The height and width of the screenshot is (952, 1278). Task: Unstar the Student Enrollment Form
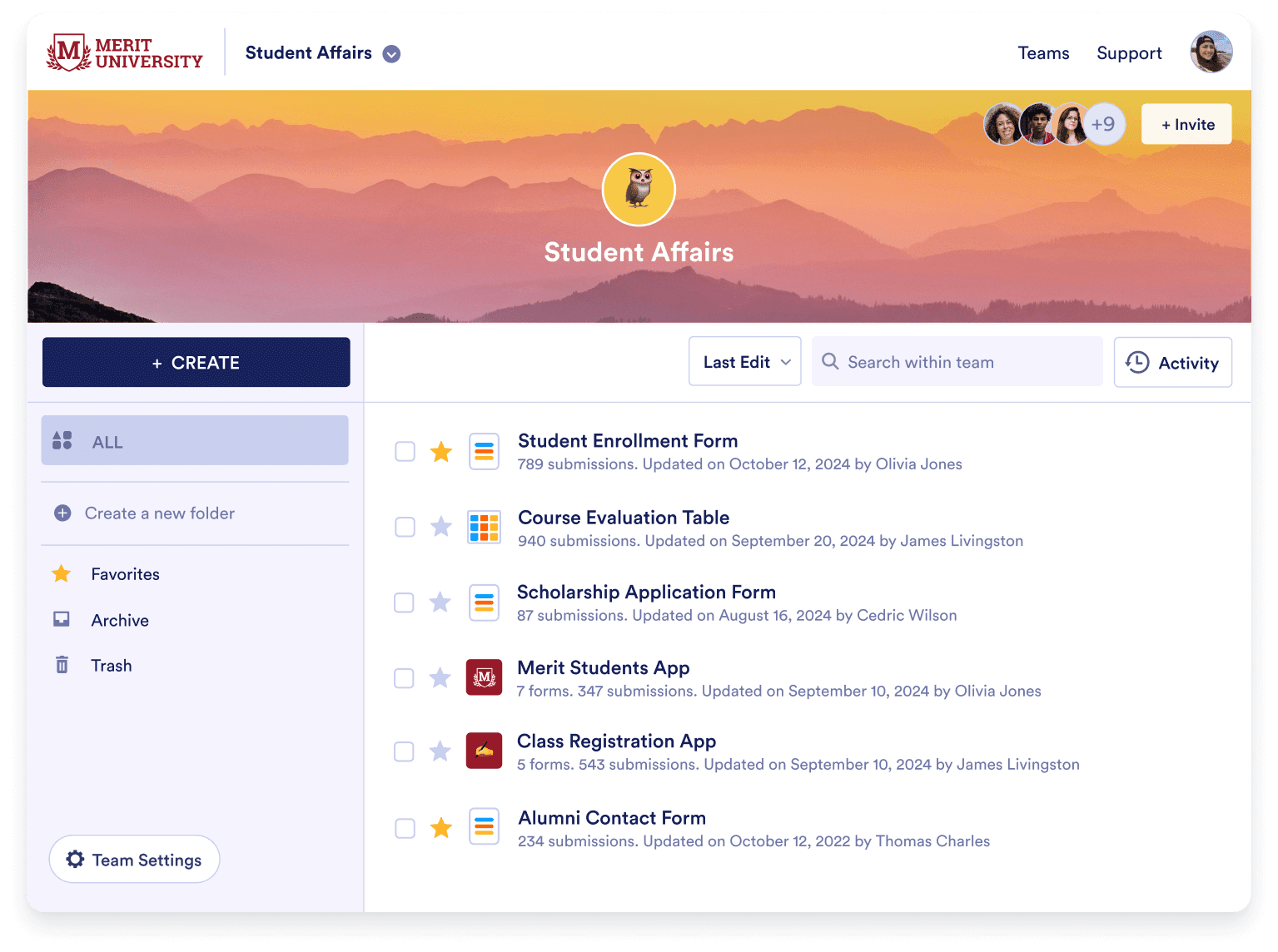pyautogui.click(x=441, y=452)
